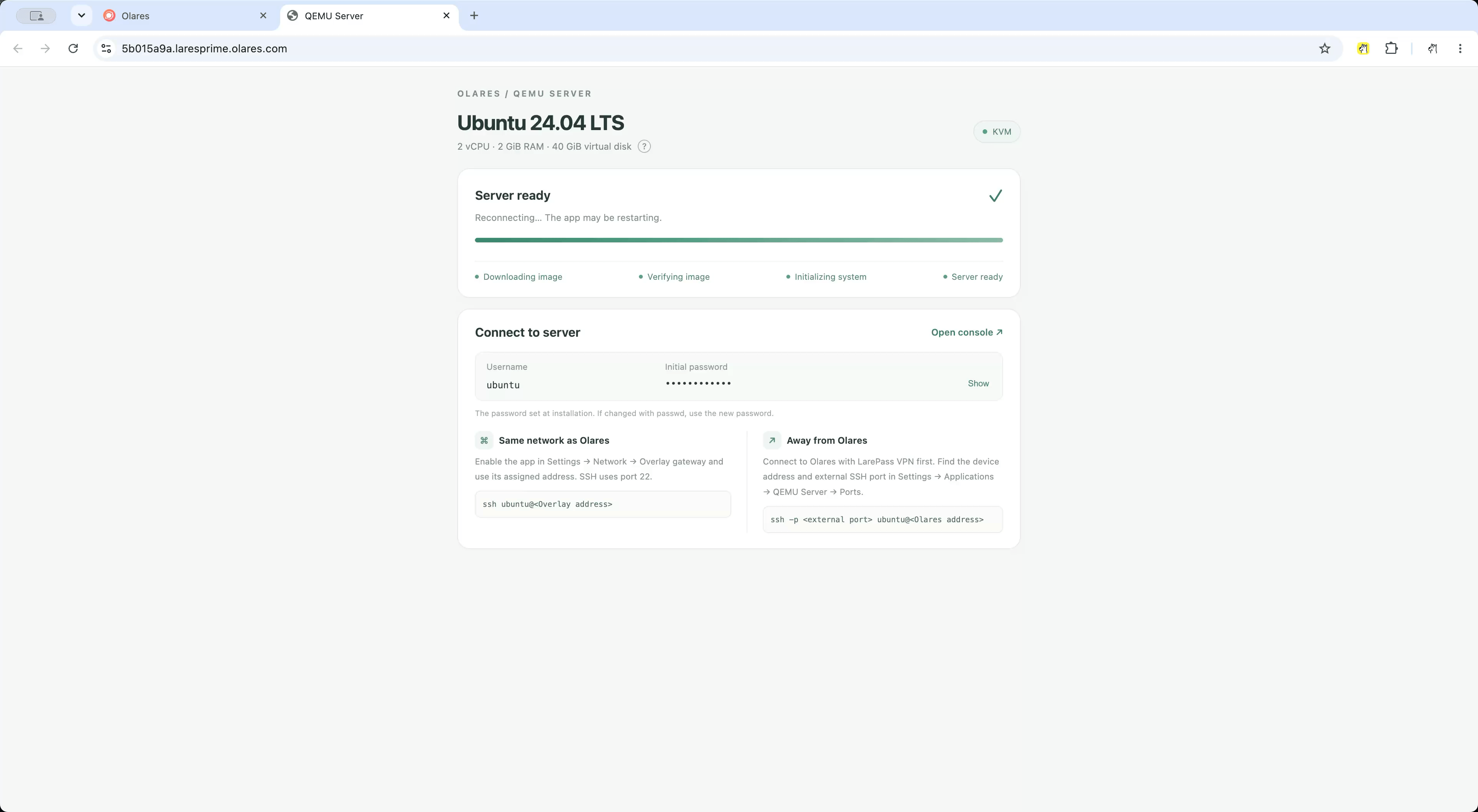Click the server setup progress bar
Image resolution: width=1478 pixels, height=812 pixels.
(739, 240)
